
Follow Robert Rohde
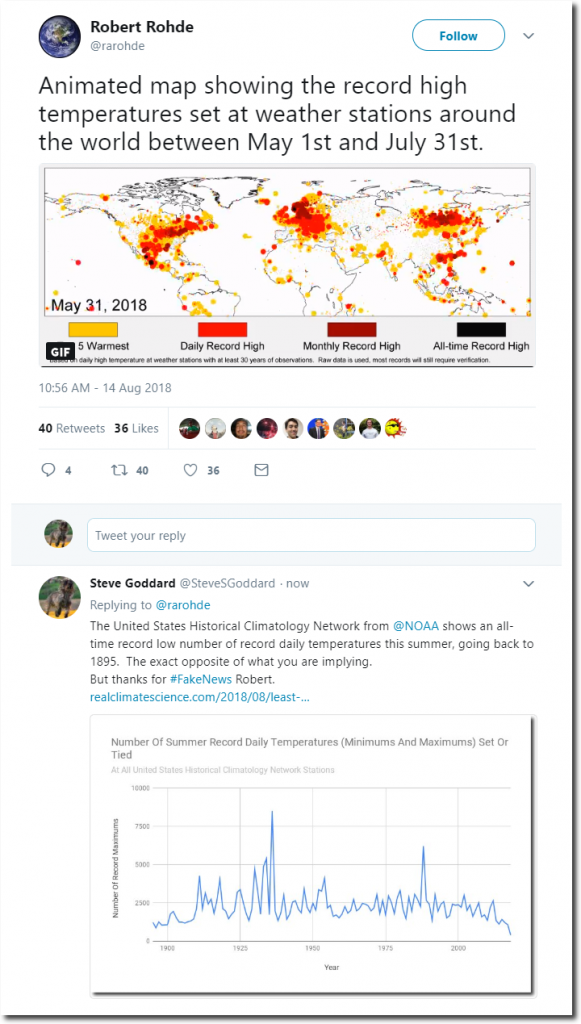pos(458,36)
